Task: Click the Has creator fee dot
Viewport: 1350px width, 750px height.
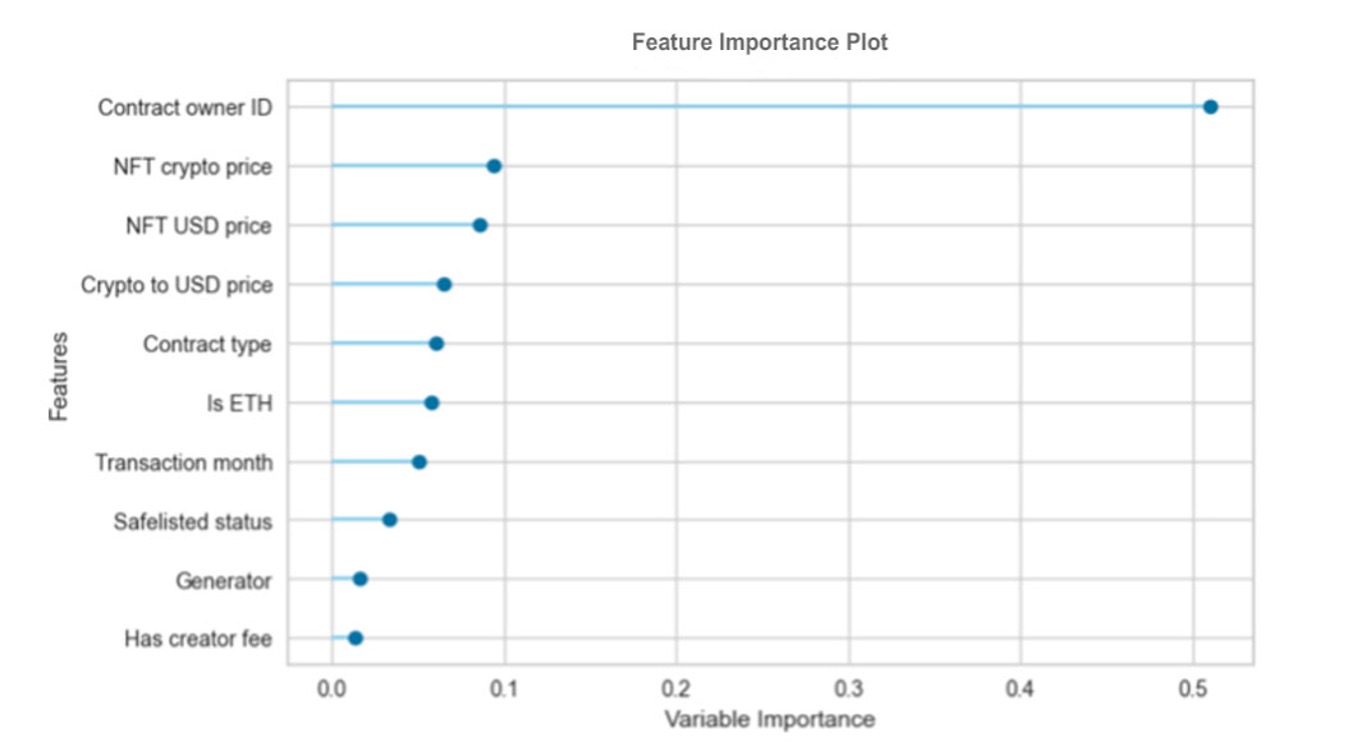Action: [x=355, y=638]
